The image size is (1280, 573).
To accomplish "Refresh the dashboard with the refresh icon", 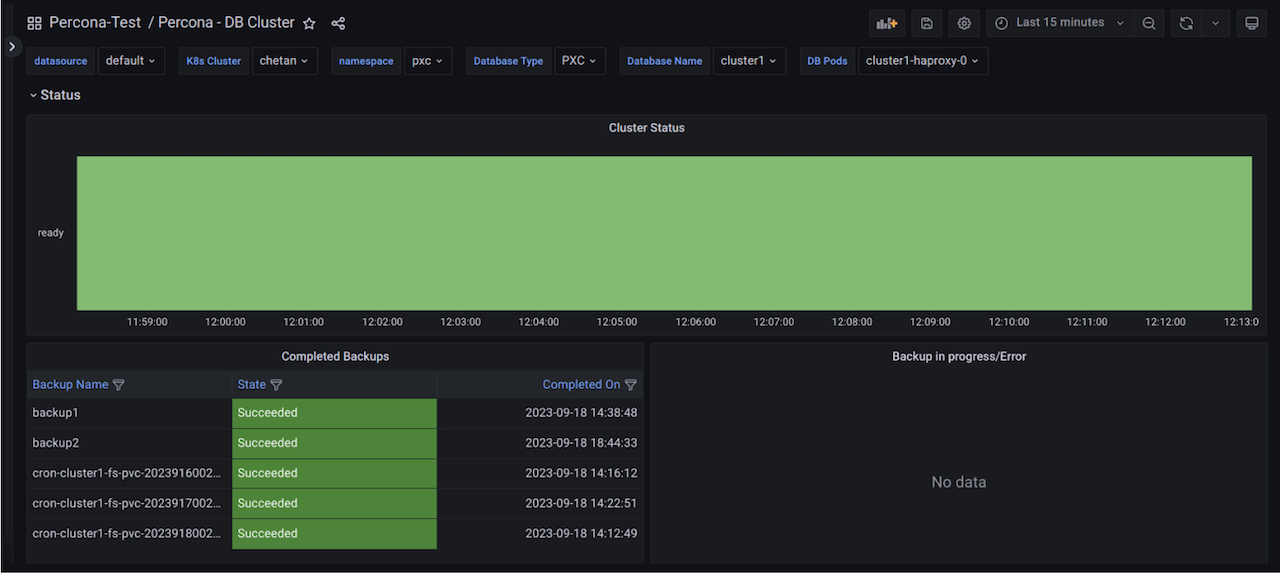I will pyautogui.click(x=1186, y=23).
